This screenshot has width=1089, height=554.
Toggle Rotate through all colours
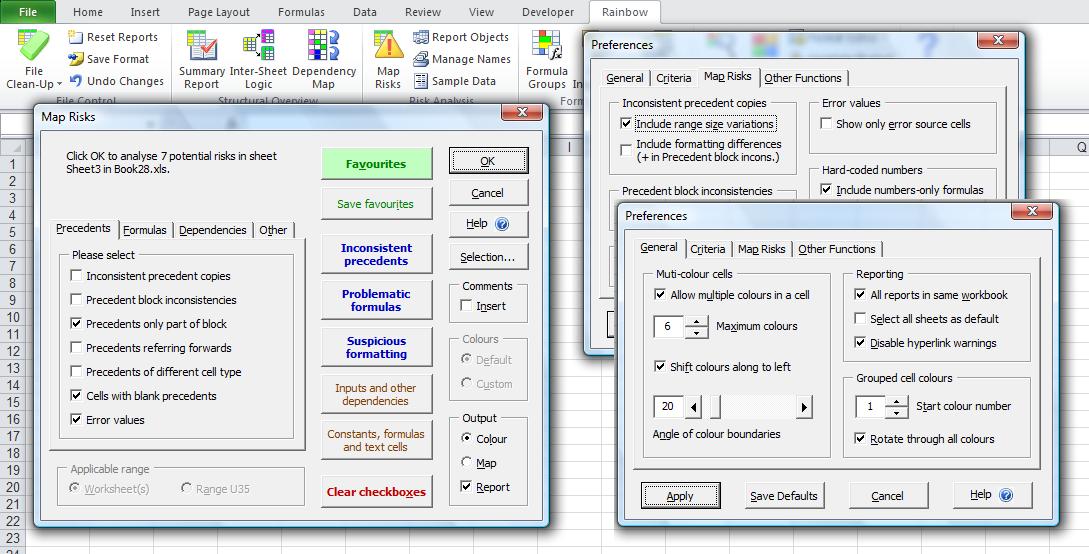[860, 439]
